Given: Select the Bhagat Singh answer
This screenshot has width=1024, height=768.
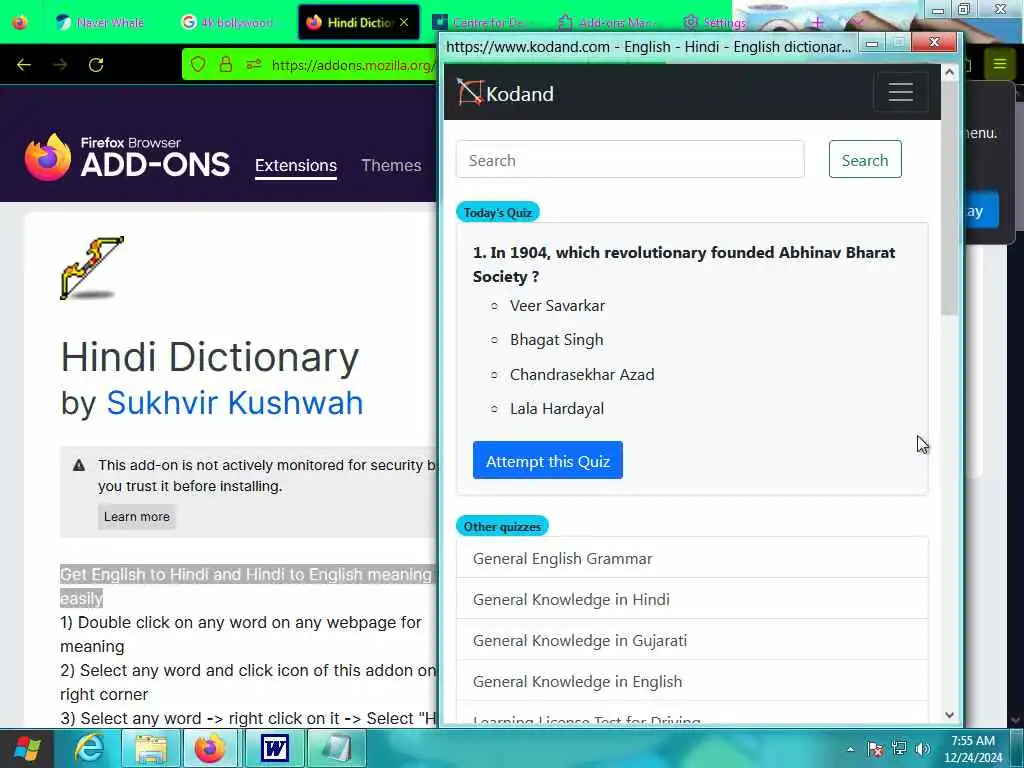Looking at the screenshot, I should [x=556, y=340].
